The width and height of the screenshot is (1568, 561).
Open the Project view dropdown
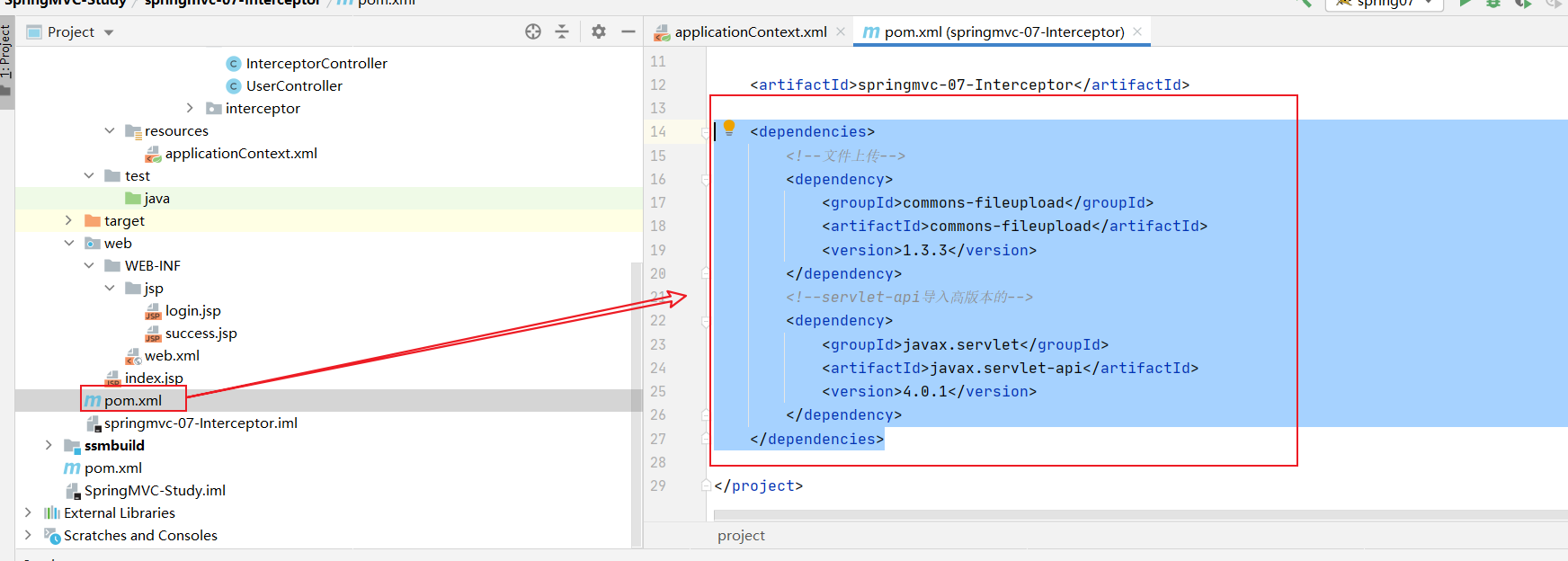tap(109, 32)
